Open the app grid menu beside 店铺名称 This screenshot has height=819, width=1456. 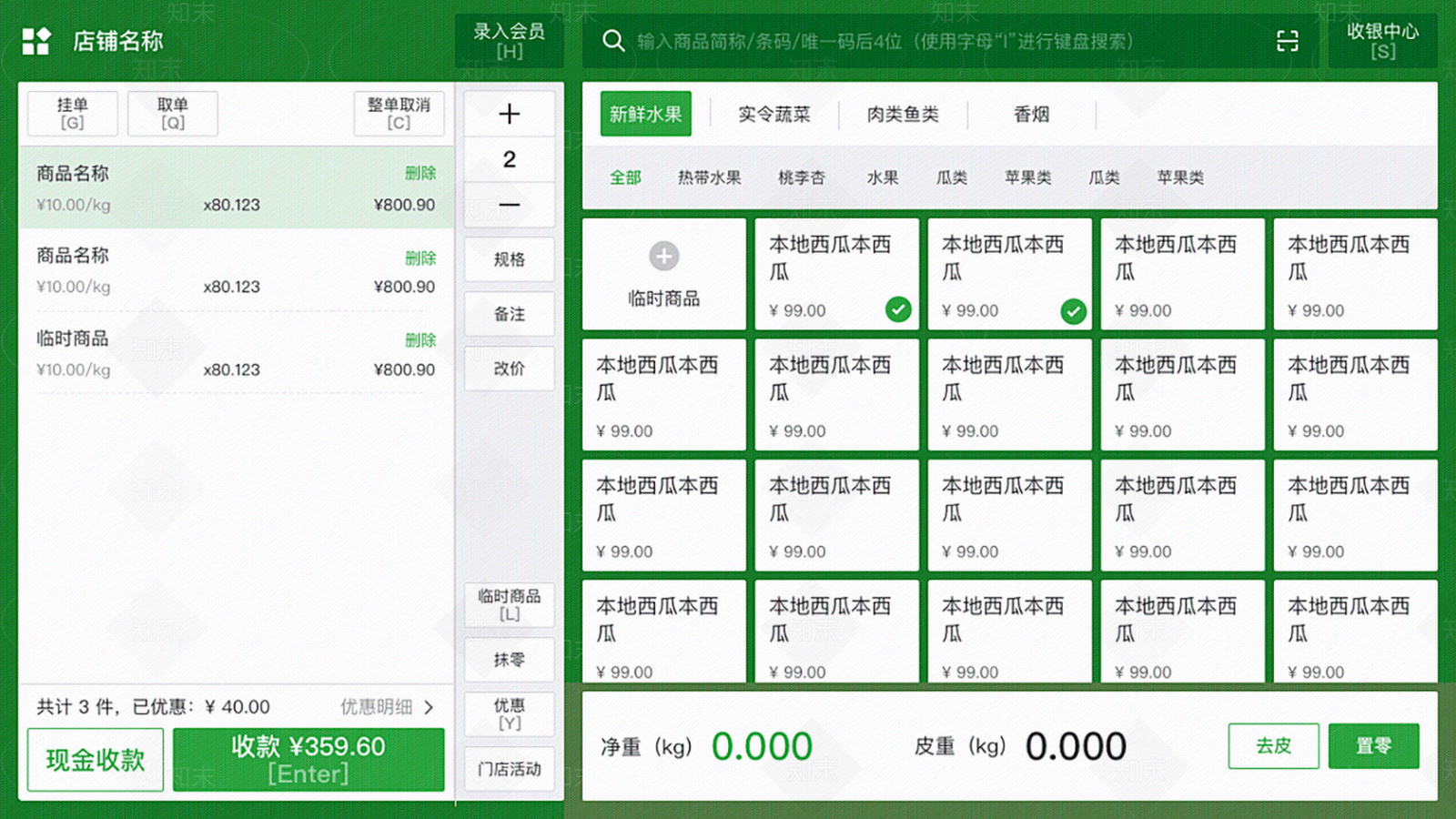point(35,41)
